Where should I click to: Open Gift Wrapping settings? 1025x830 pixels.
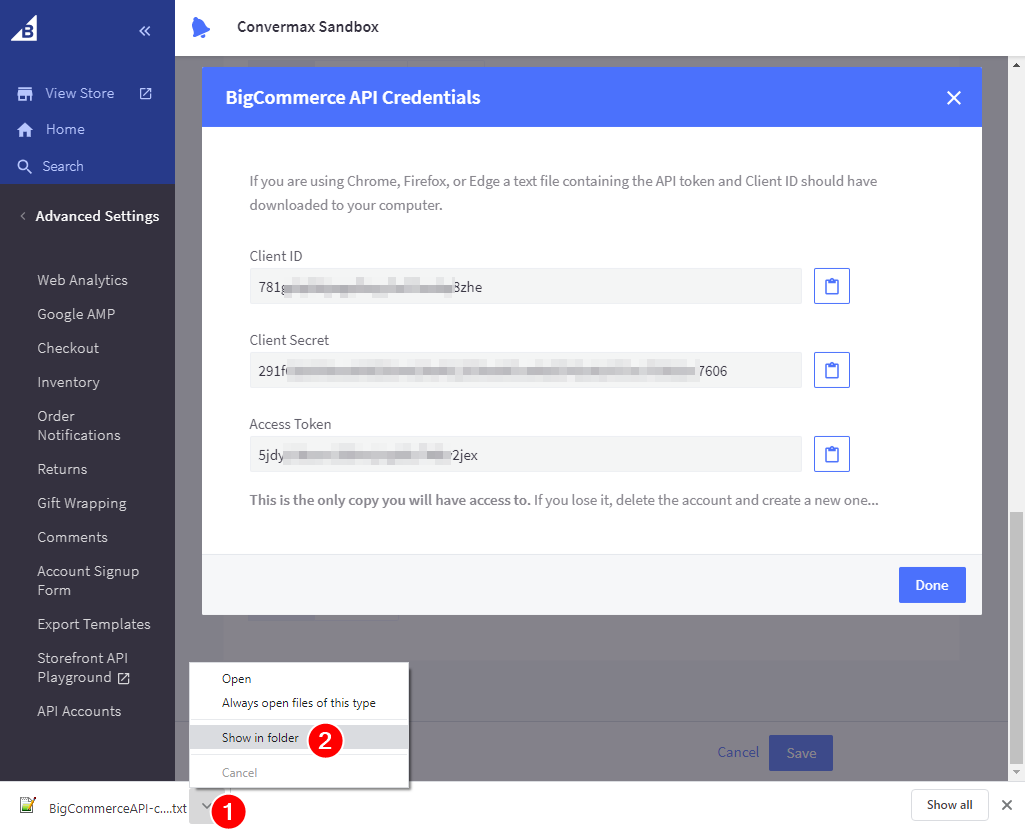pos(82,503)
